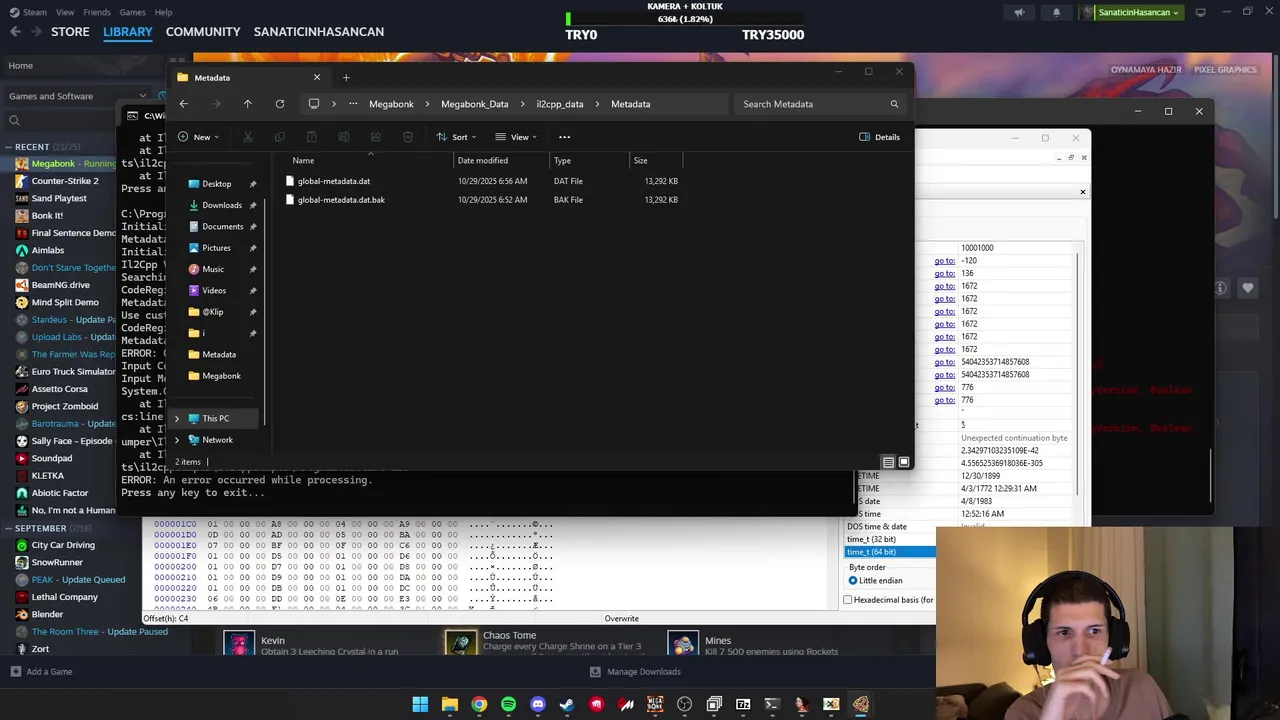Click the Copy icon in Explorer toolbar

click(280, 137)
